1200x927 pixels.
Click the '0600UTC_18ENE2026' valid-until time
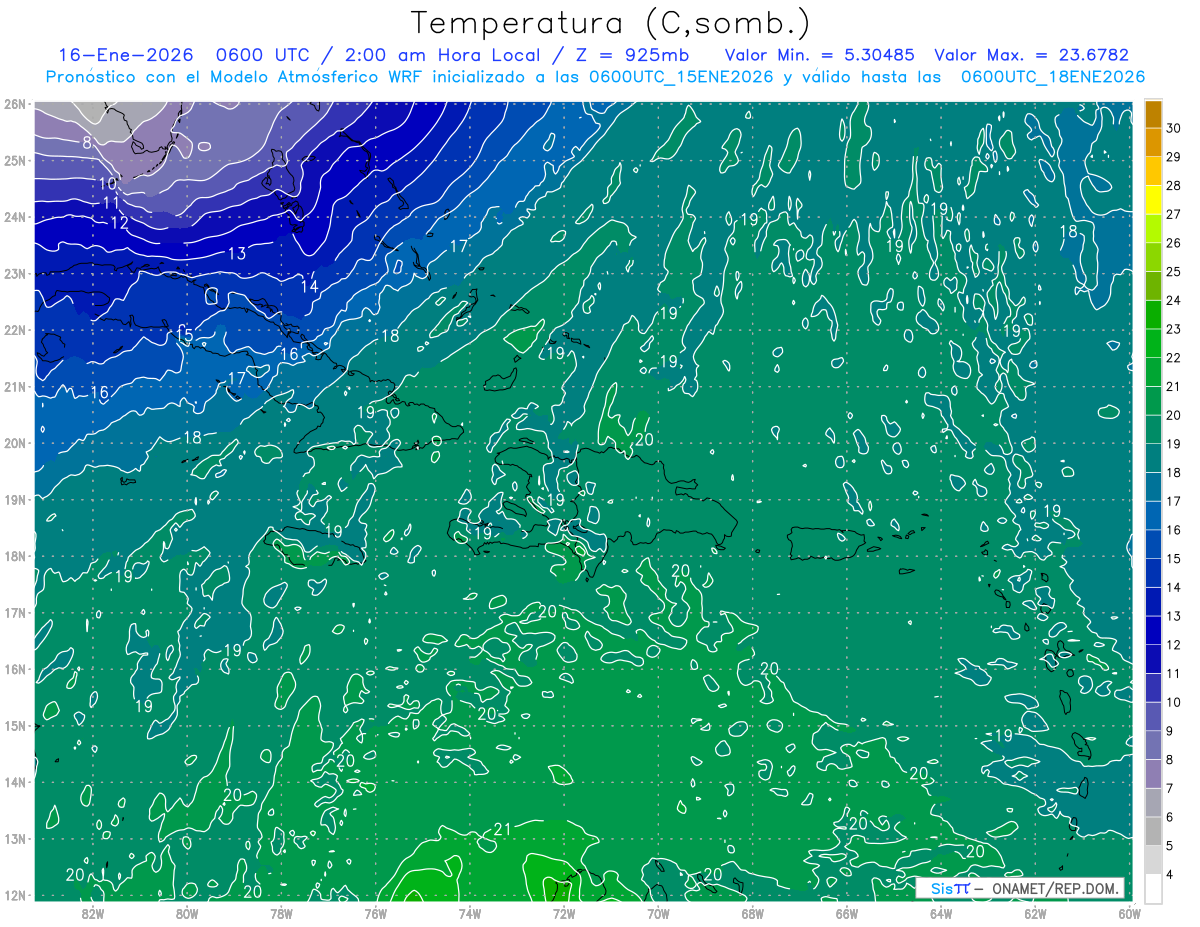click(1053, 77)
